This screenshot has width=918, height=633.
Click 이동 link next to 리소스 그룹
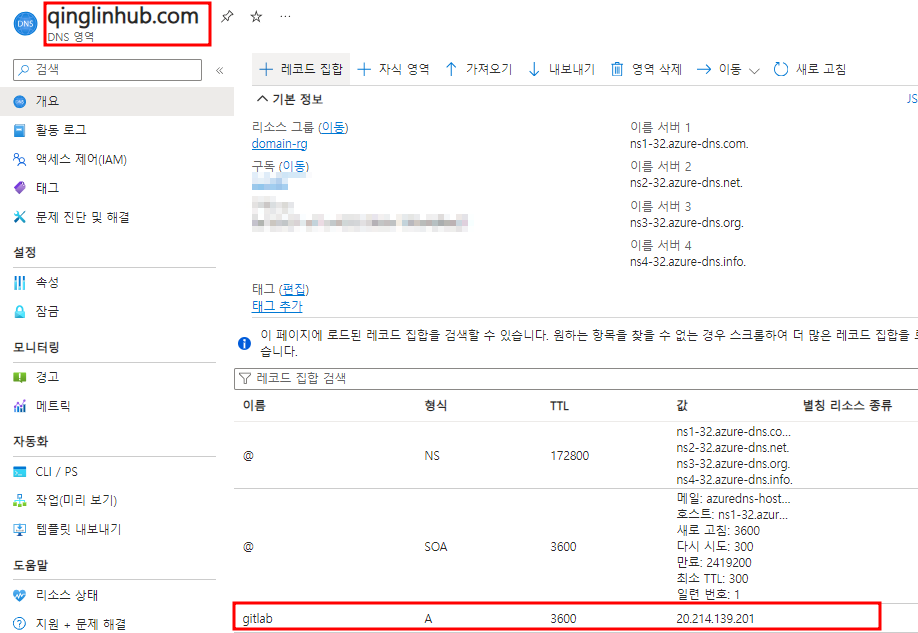click(x=333, y=127)
